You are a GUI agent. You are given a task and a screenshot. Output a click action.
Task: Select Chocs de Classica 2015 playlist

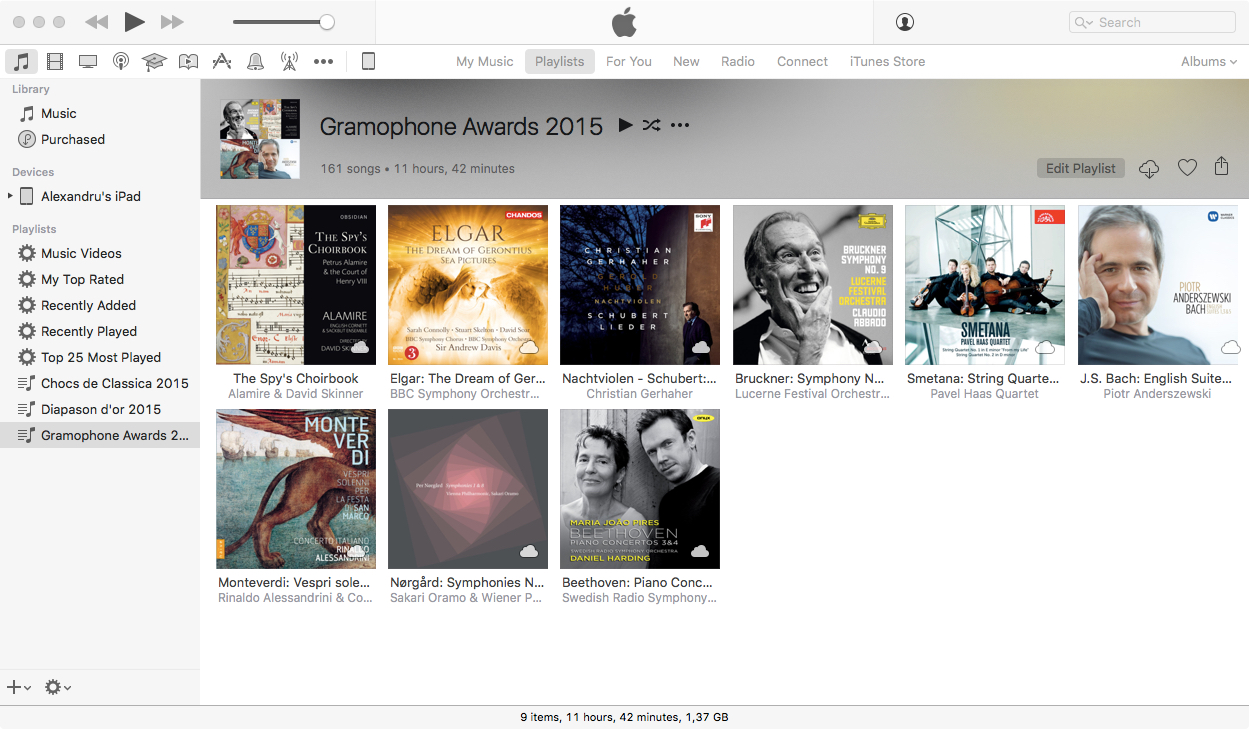point(114,383)
